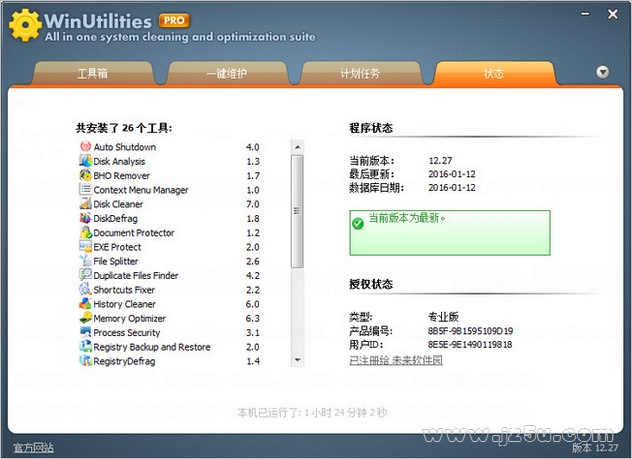This screenshot has height=459, width=632.
Task: Click the Duplicate Files Finder text
Action: point(136,275)
